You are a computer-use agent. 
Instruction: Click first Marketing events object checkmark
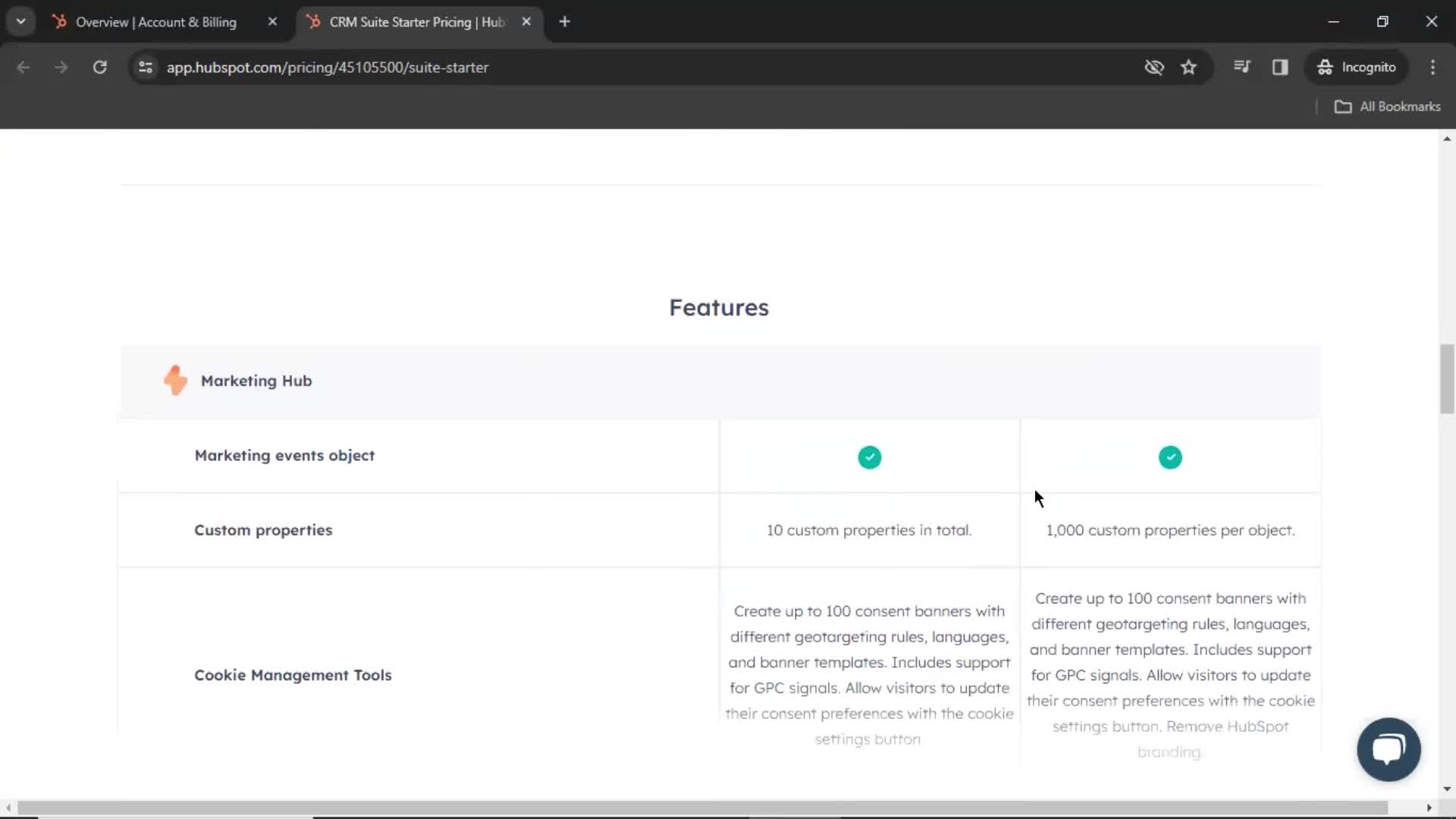click(869, 457)
